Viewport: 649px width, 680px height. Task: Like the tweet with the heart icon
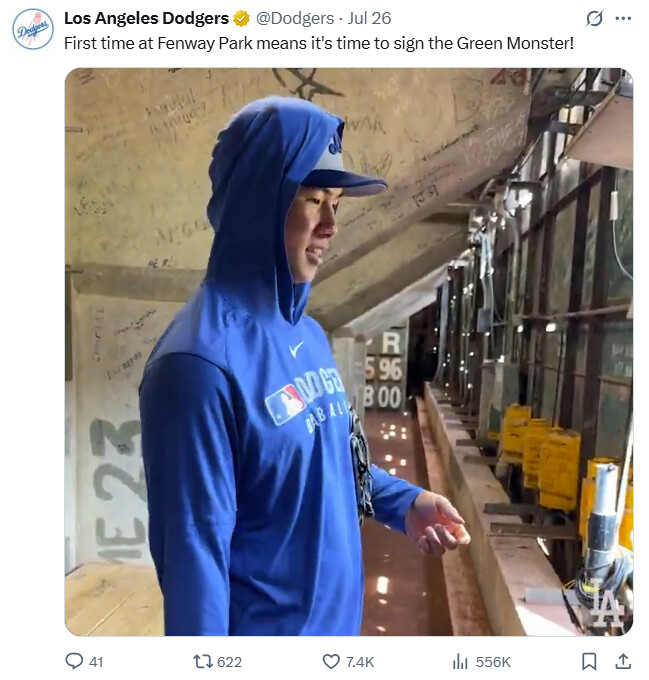click(331, 662)
